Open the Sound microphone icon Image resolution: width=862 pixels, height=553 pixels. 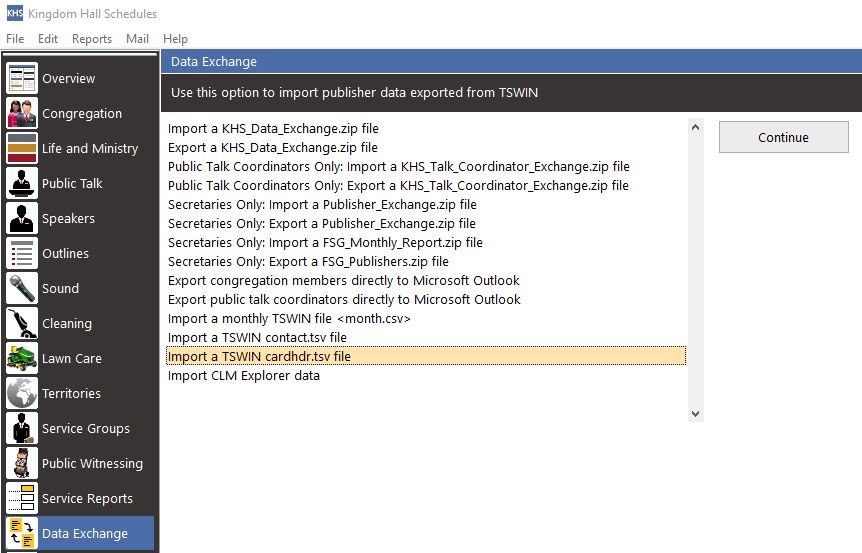pos(22,288)
